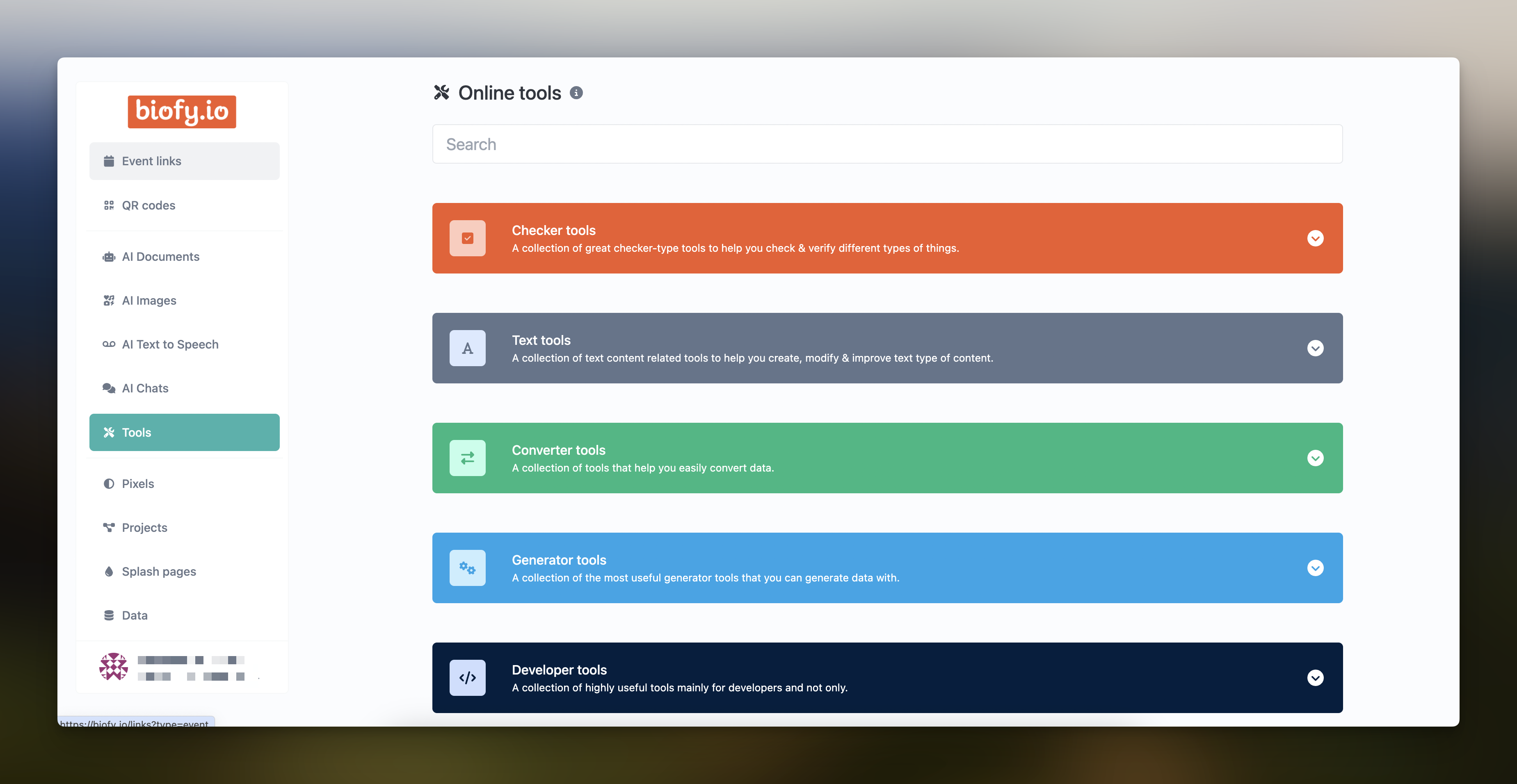Expand the Text tools section chevron
This screenshot has width=1517, height=784.
tap(1315, 349)
